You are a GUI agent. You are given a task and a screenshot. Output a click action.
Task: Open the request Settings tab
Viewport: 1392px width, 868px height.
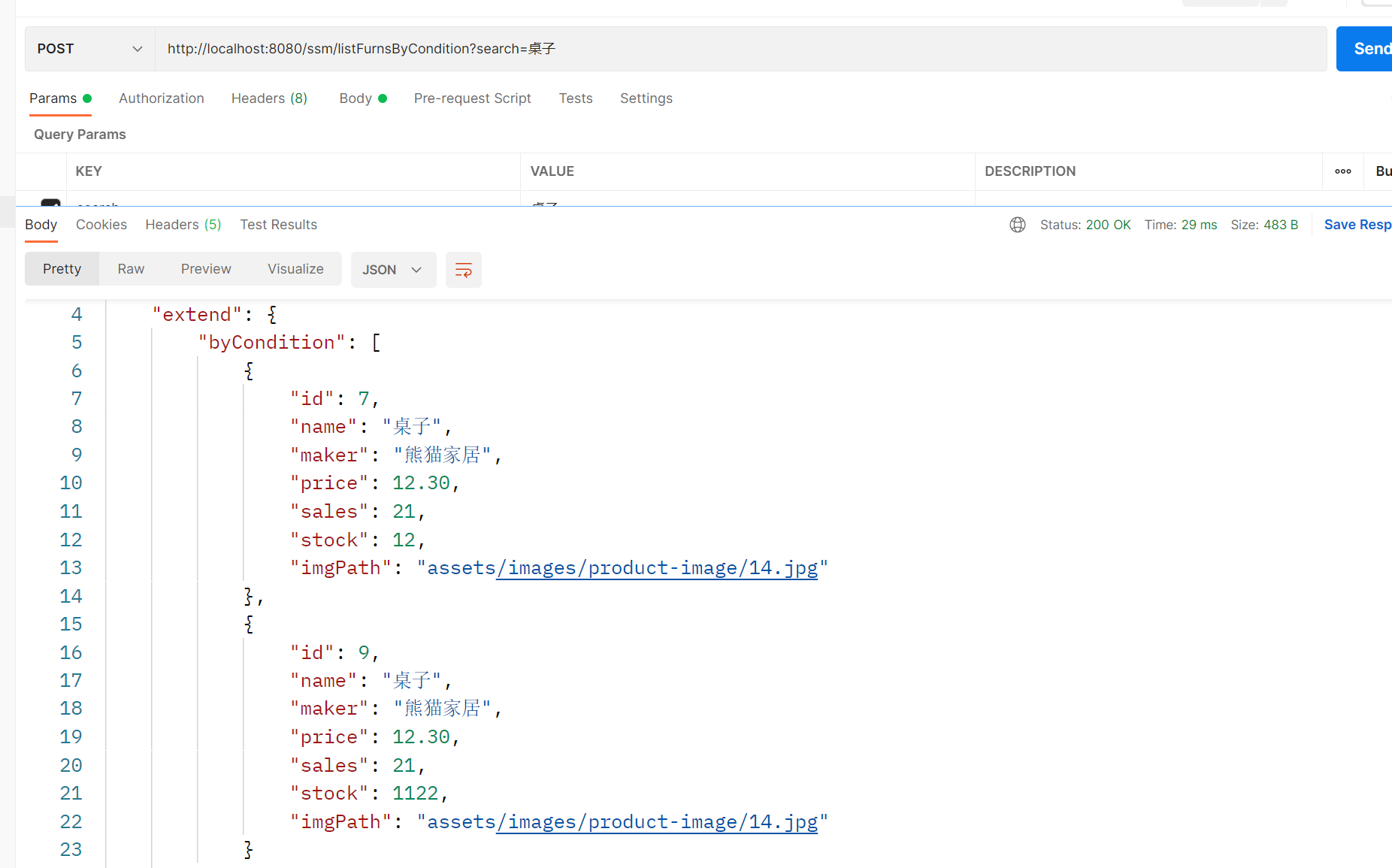click(646, 98)
